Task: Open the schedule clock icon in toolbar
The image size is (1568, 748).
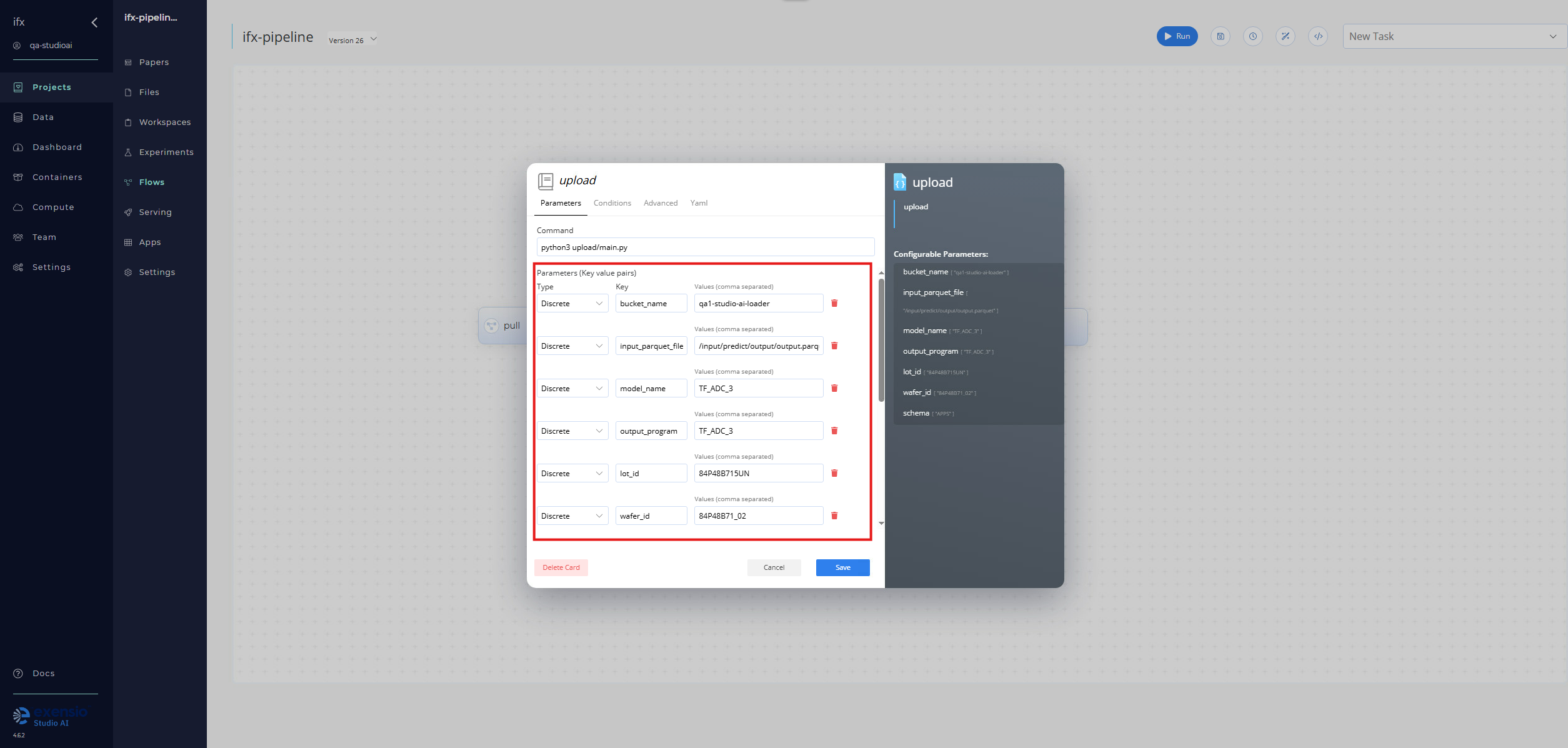Action: tap(1252, 36)
